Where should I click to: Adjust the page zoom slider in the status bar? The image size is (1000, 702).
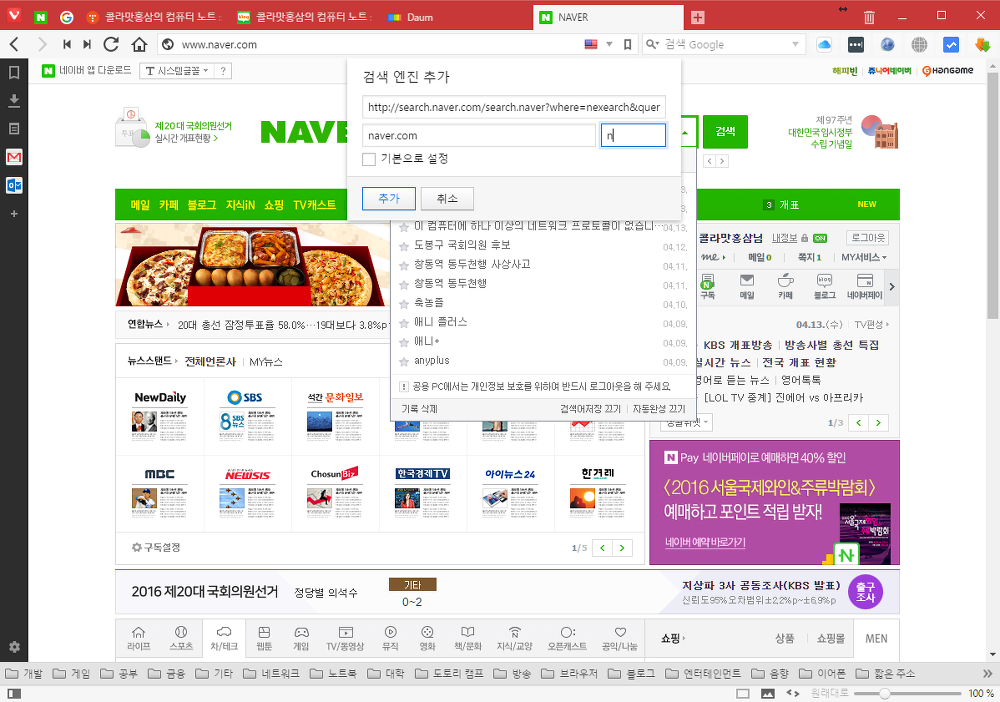tap(886, 693)
